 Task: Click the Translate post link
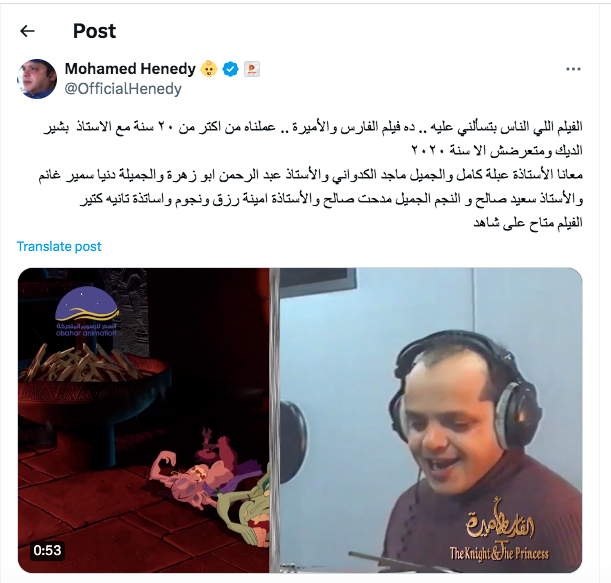tap(59, 246)
